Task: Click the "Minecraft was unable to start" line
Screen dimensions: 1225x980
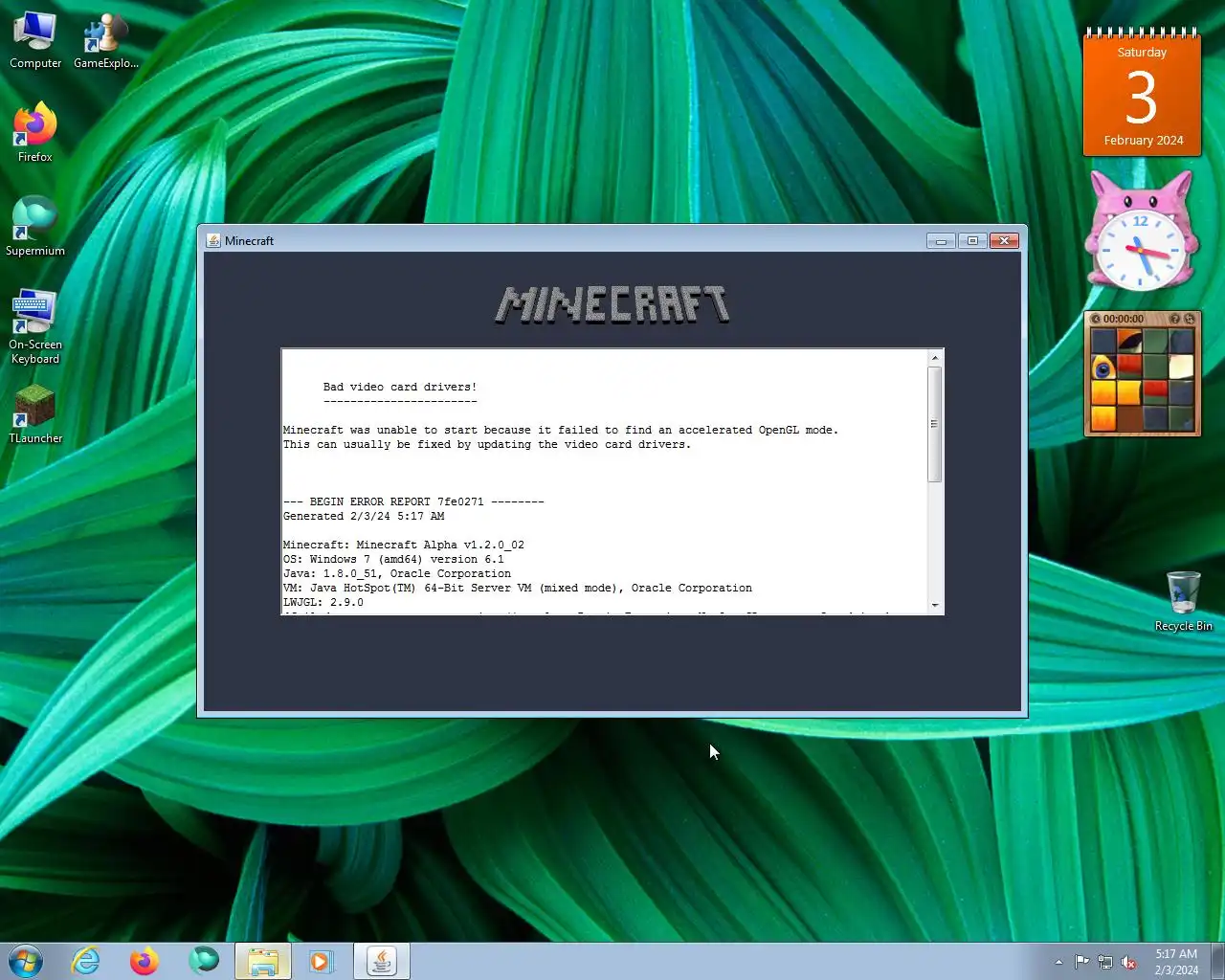Action: [x=561, y=430]
